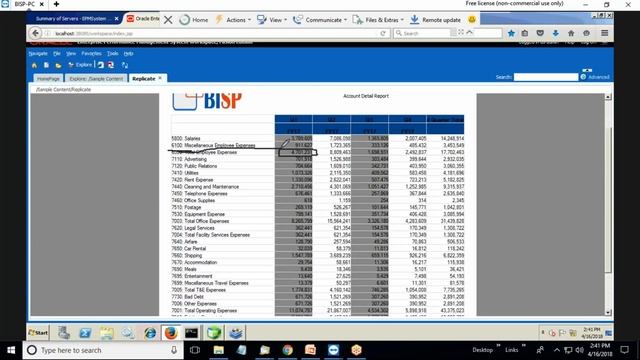Click the Firefox home icon
Screen dimensions: 640x360
click(x=571, y=33)
